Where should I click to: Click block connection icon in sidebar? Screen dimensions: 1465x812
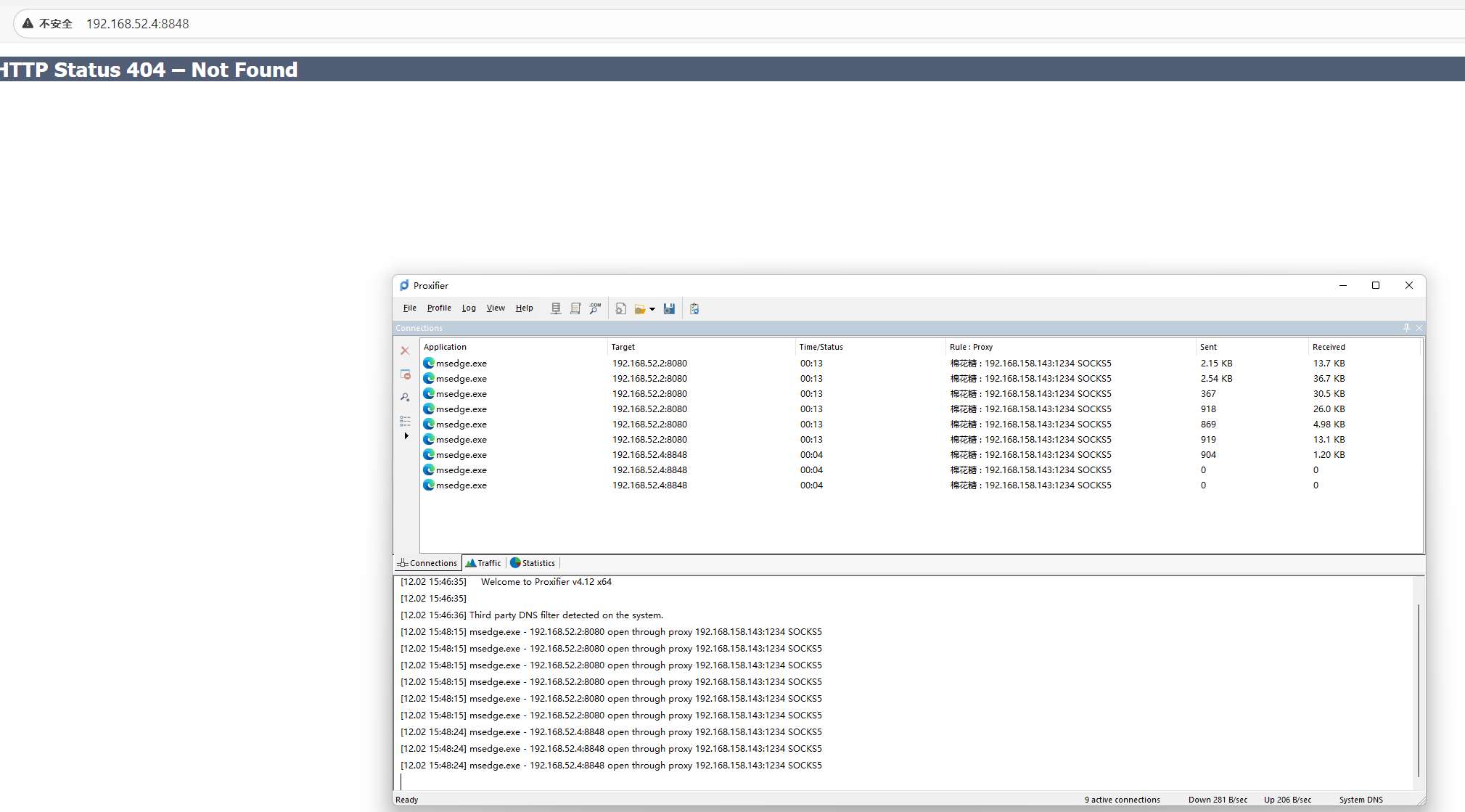[405, 374]
